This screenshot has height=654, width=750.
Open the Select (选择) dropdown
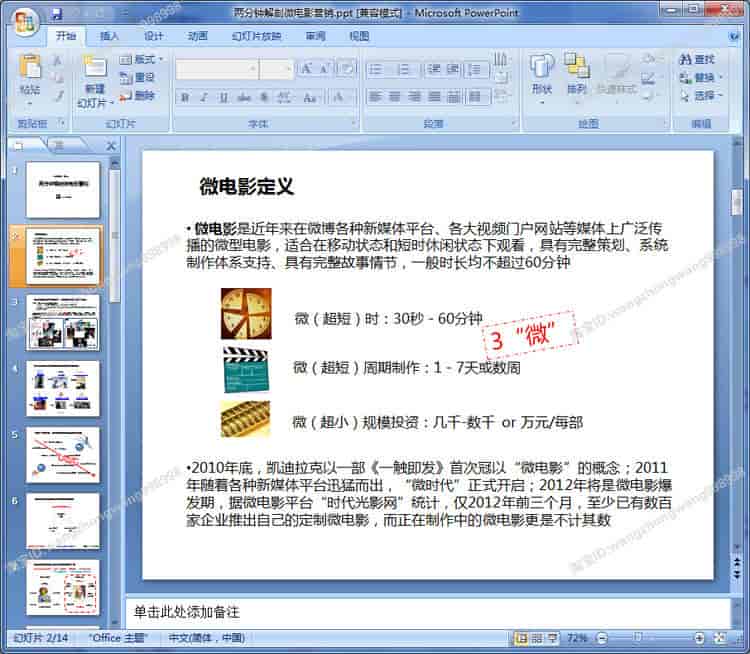pyautogui.click(x=700, y=96)
